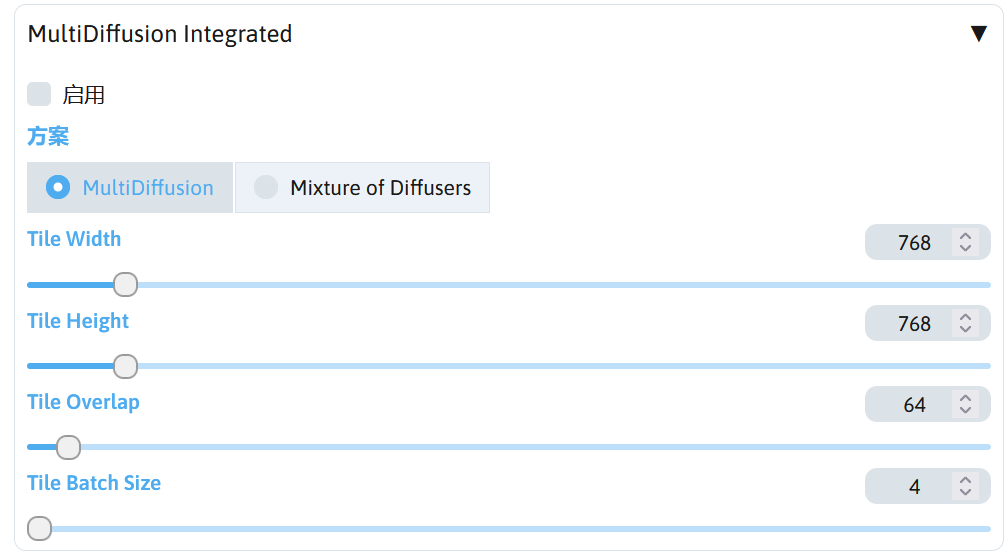Decrease Tile Overlap with down arrow
The height and width of the screenshot is (555, 1008).
click(x=965, y=410)
